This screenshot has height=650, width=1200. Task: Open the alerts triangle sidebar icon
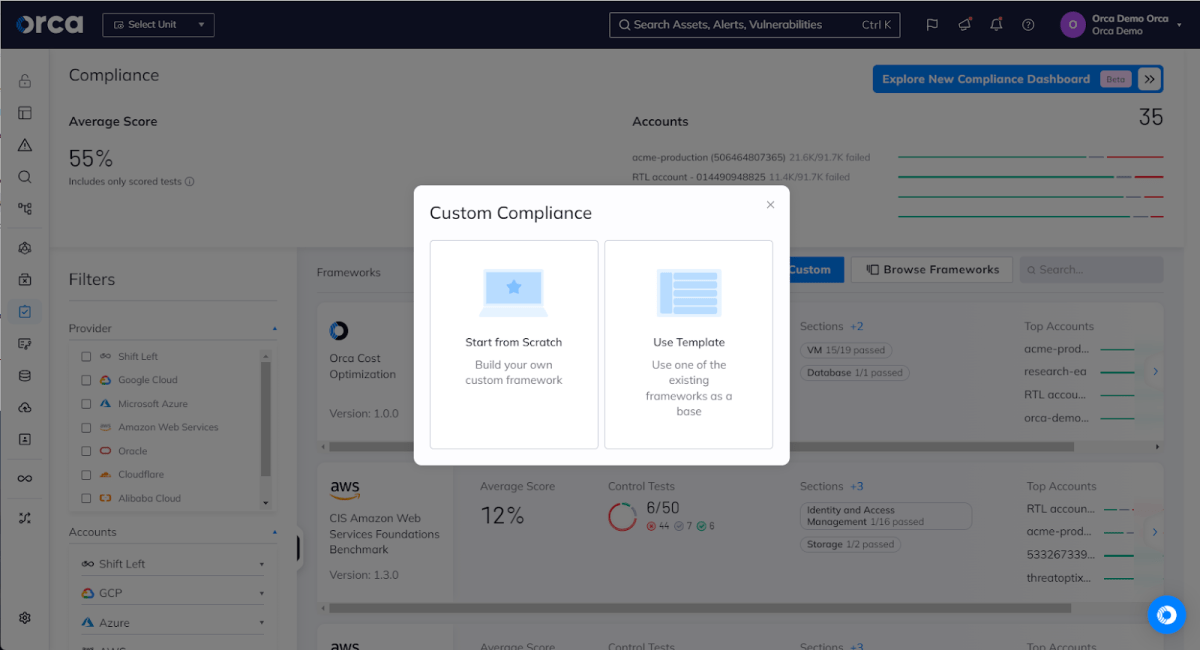coord(25,145)
